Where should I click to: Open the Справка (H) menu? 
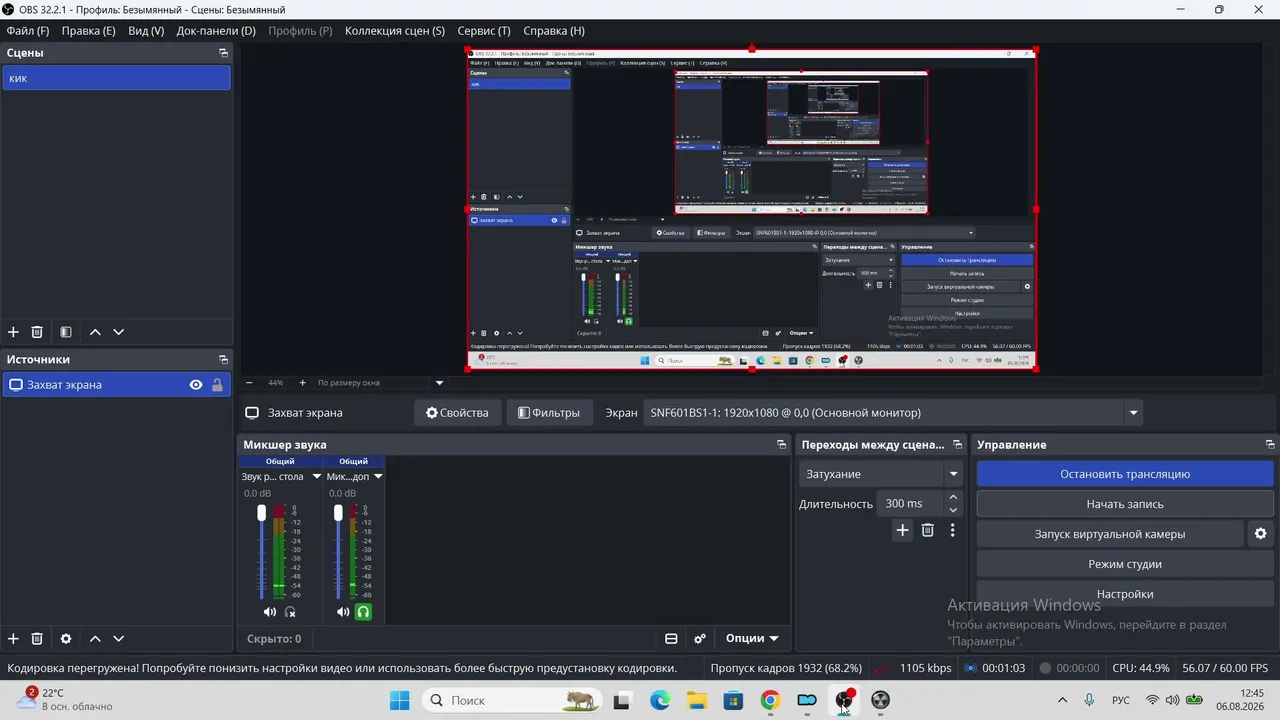tap(554, 31)
